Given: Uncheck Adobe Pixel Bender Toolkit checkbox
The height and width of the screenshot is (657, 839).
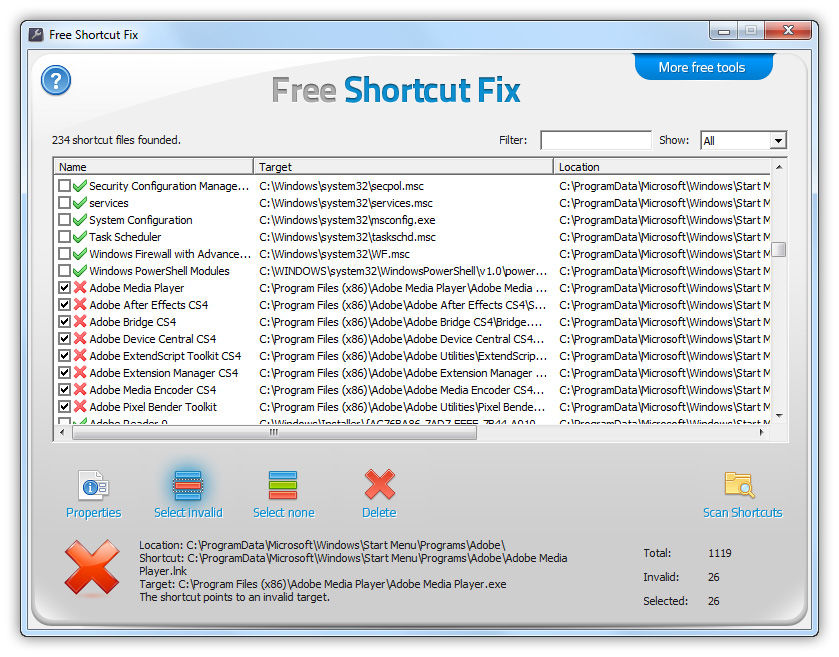Looking at the screenshot, I should [x=64, y=407].
